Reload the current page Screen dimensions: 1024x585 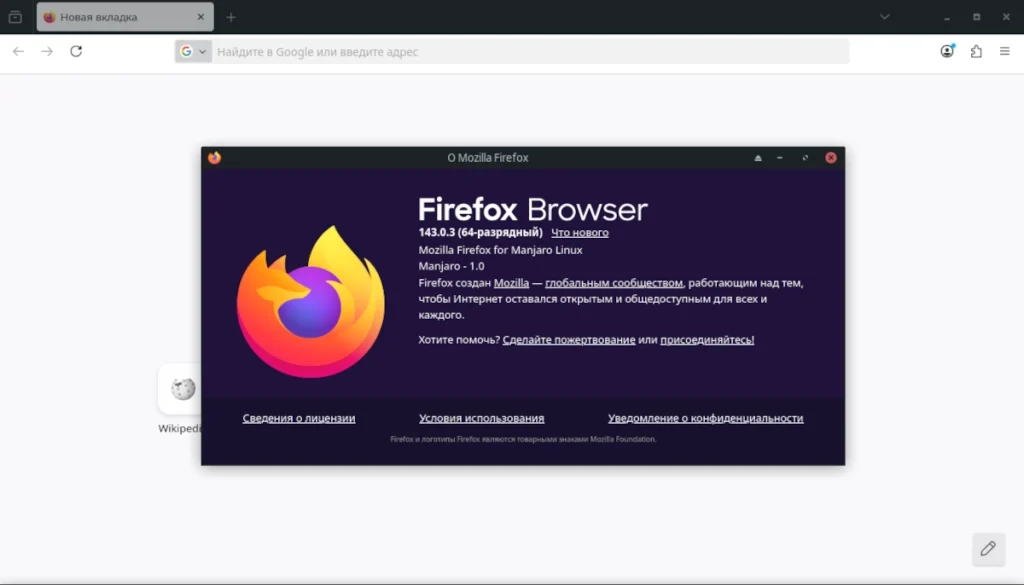point(76,51)
